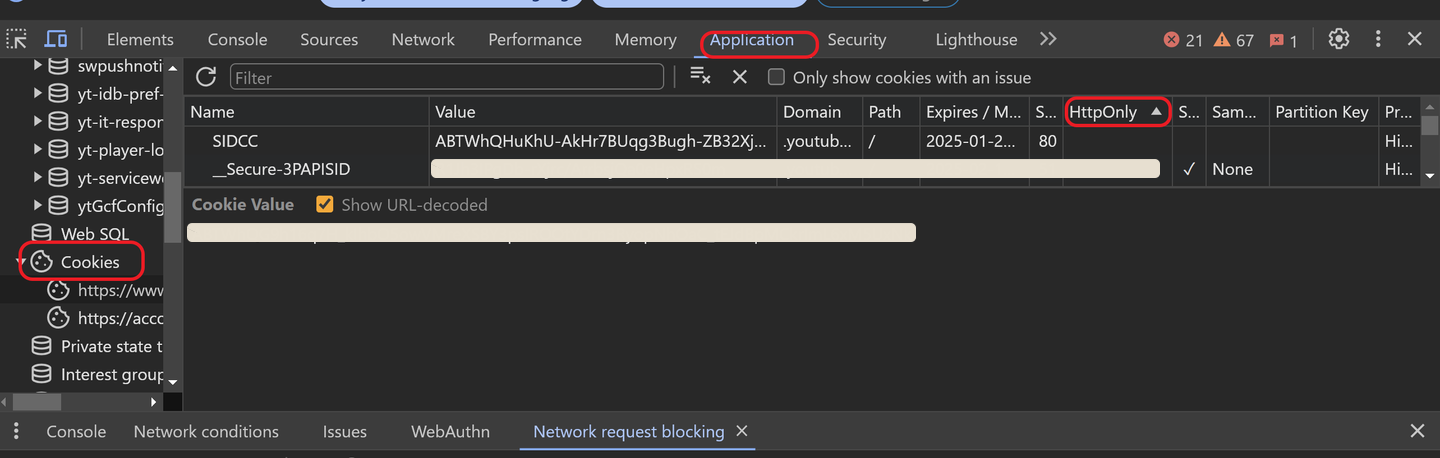Image resolution: width=1440 pixels, height=458 pixels.
Task: Enable Only show cookies with an issue
Action: 776,78
